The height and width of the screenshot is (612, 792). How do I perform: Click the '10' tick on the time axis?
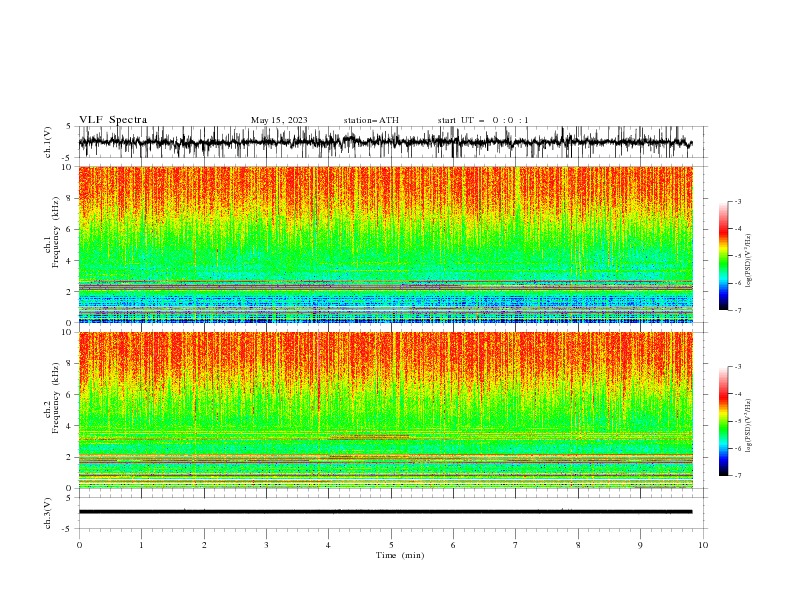pyautogui.click(x=703, y=545)
